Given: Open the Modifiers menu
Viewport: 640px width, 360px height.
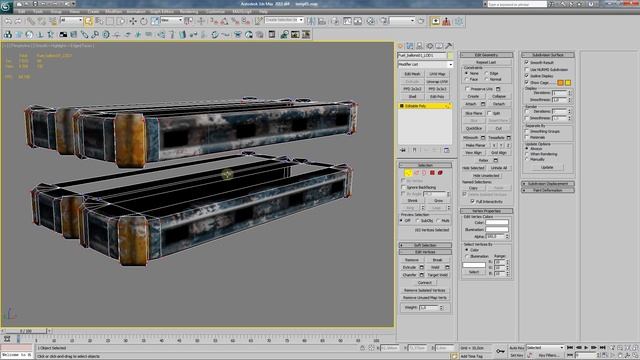Looking at the screenshot, I should tap(113, 11).
